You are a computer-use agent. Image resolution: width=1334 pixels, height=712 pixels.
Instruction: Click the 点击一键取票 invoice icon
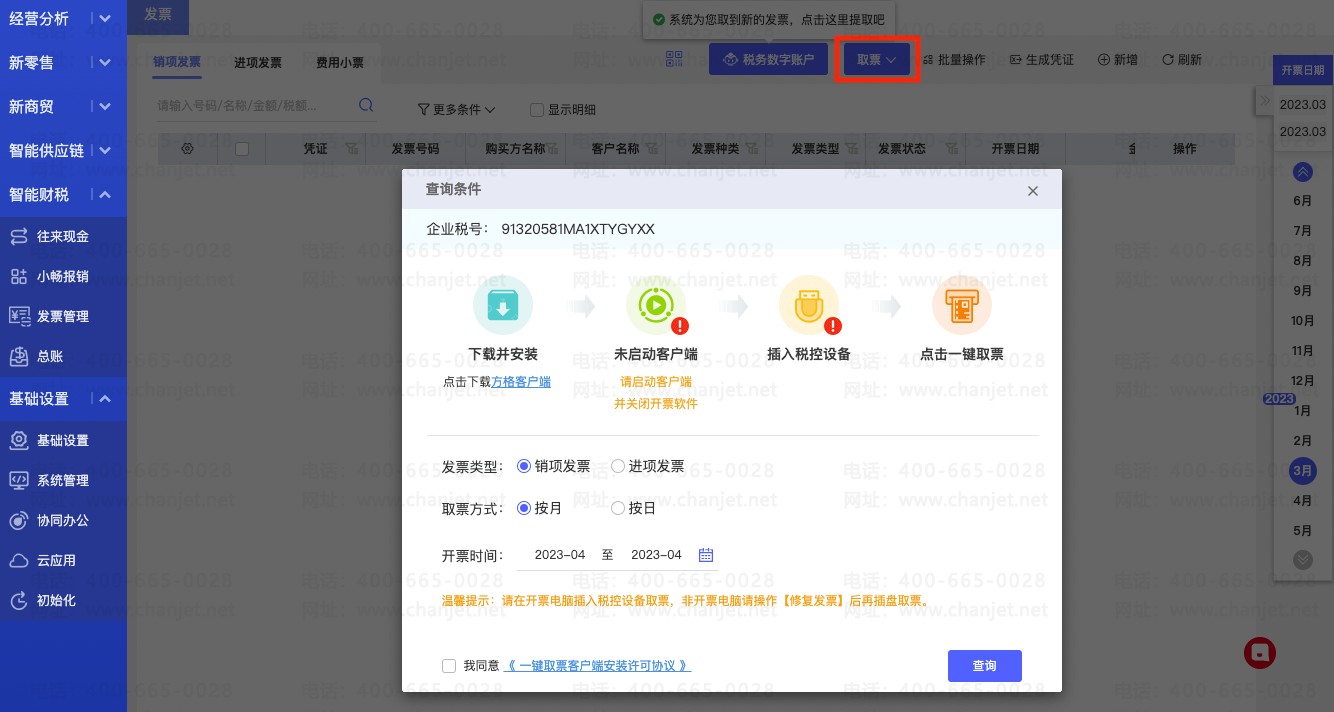(x=961, y=305)
